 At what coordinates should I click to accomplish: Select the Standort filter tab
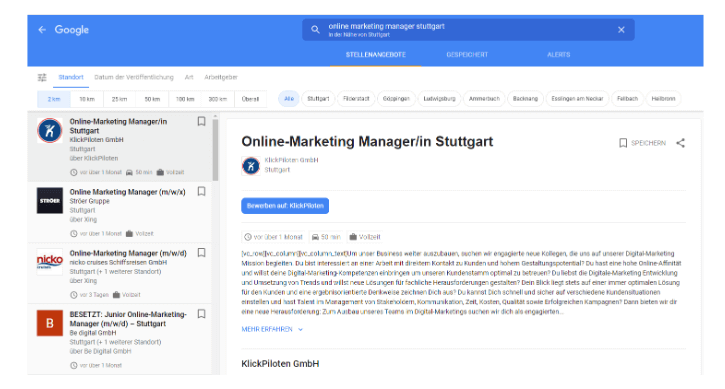[x=71, y=77]
